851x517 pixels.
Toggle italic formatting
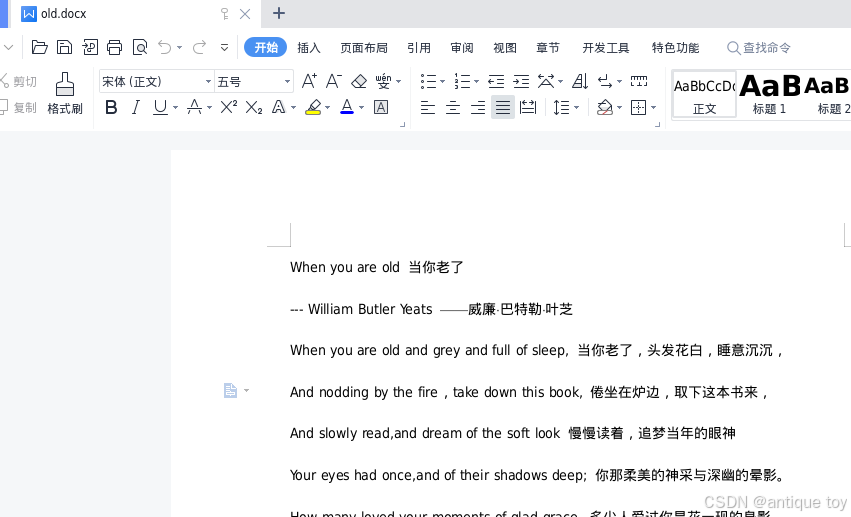[136, 107]
